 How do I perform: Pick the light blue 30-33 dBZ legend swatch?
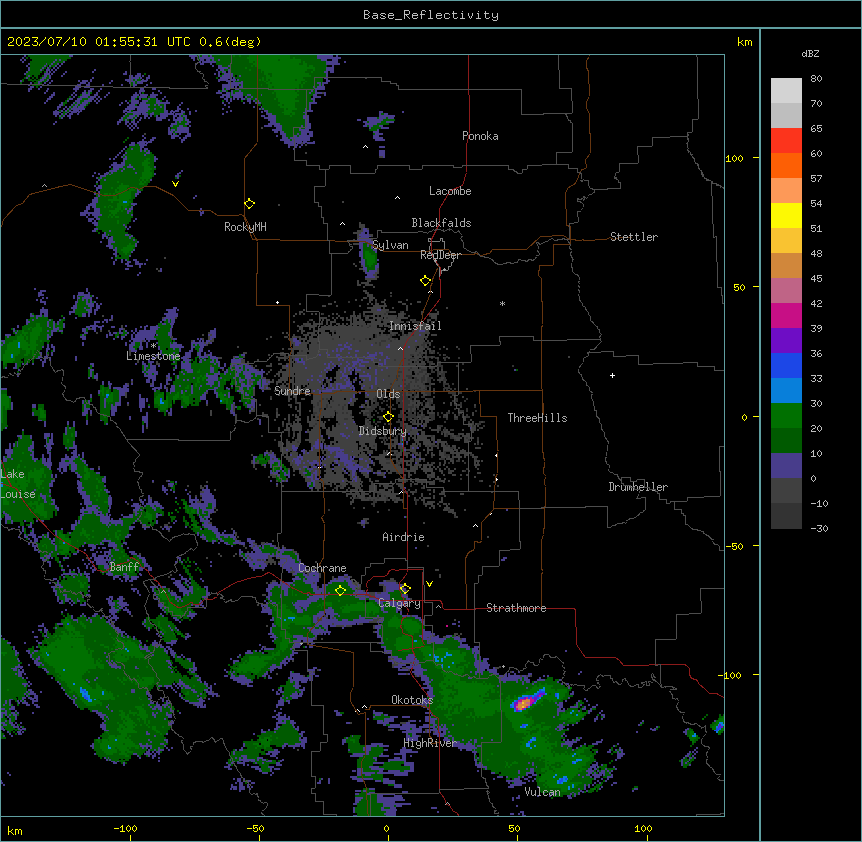tap(786, 391)
